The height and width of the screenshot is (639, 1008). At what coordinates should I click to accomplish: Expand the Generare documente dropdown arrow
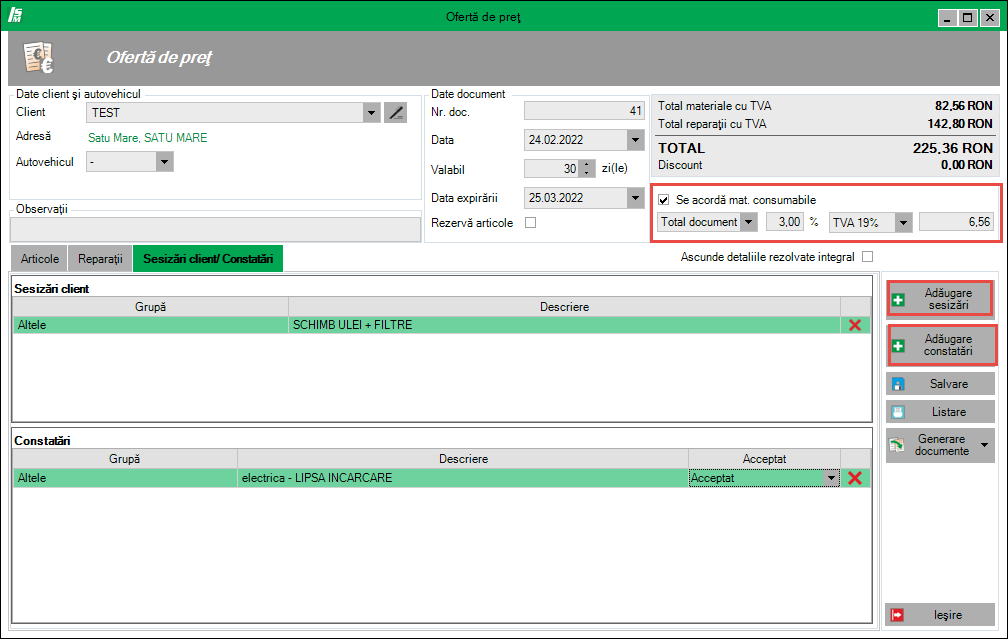coord(984,445)
